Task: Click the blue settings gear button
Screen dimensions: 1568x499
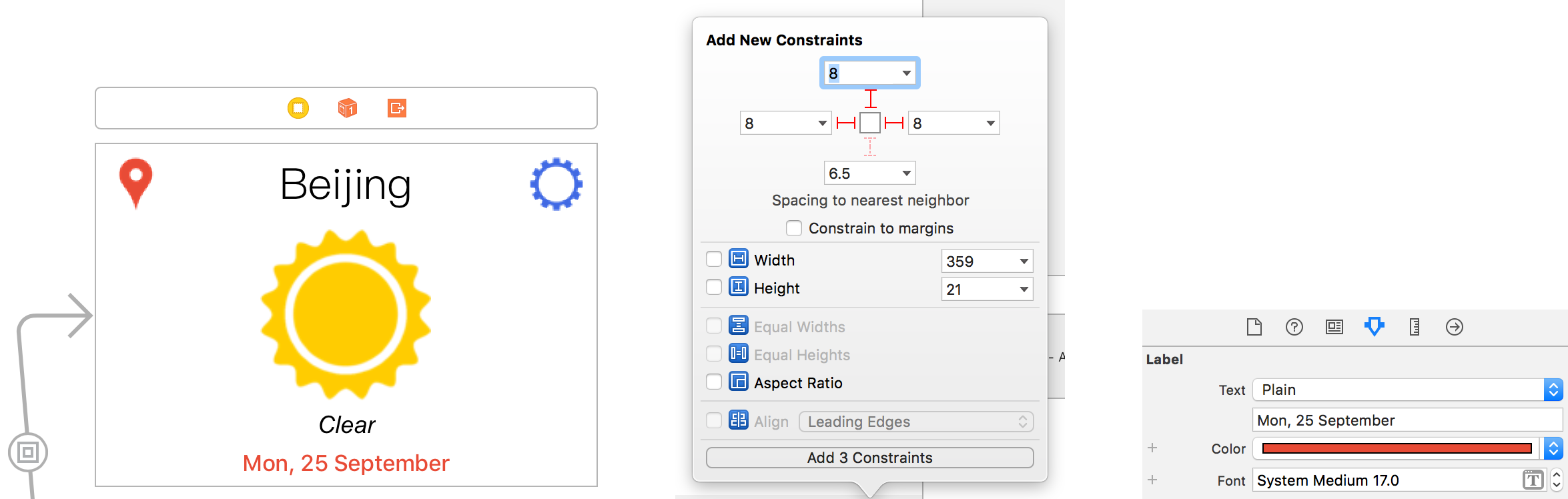Action: coord(556,184)
